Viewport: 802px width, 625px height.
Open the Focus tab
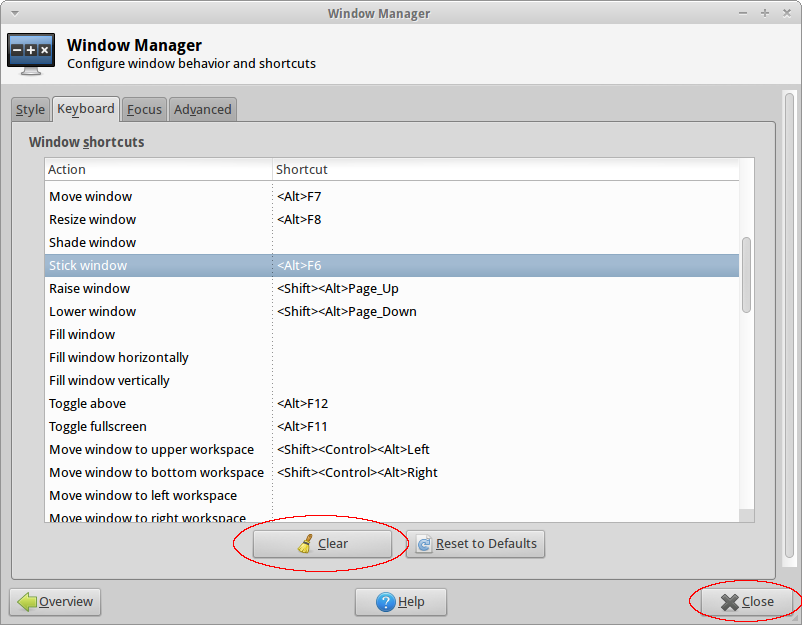pyautogui.click(x=144, y=110)
